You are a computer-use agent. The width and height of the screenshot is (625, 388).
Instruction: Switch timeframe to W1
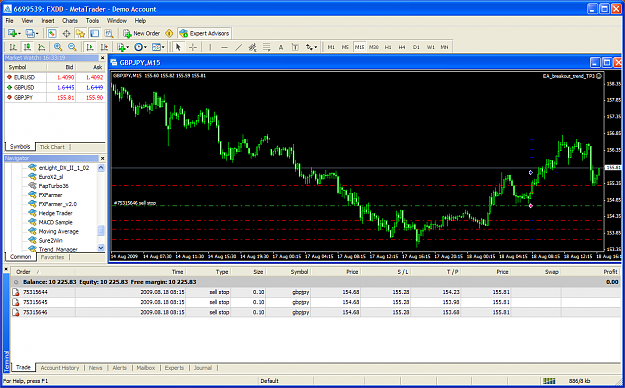pyautogui.click(x=430, y=47)
